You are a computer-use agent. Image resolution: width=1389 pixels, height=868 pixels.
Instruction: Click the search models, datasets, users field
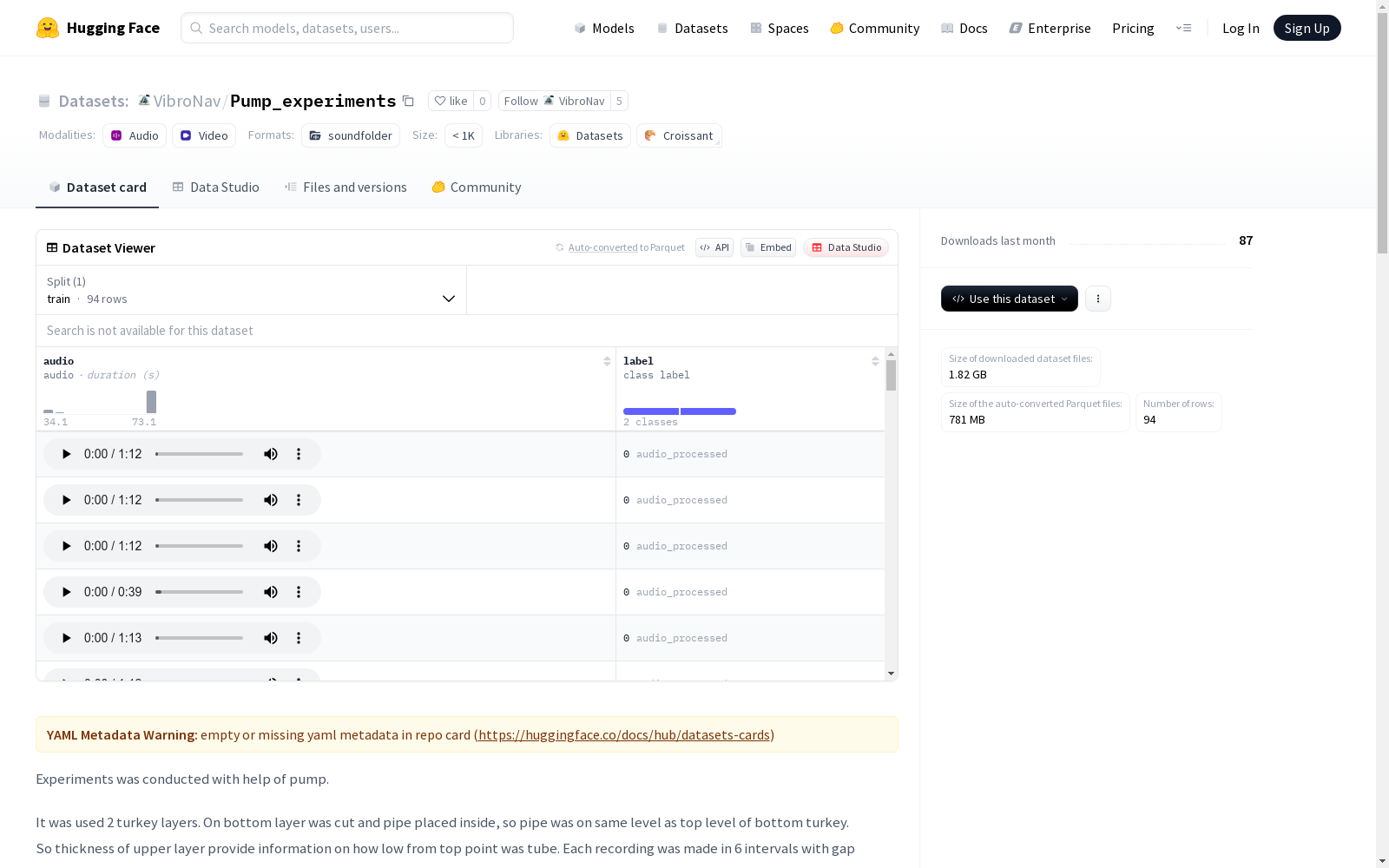click(347, 28)
